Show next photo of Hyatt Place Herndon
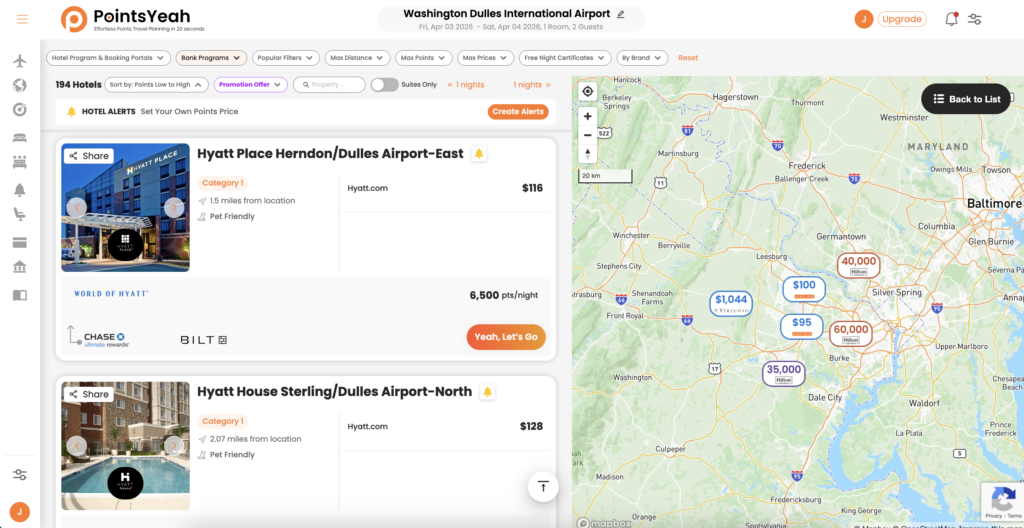The height and width of the screenshot is (528, 1024). click(174, 208)
